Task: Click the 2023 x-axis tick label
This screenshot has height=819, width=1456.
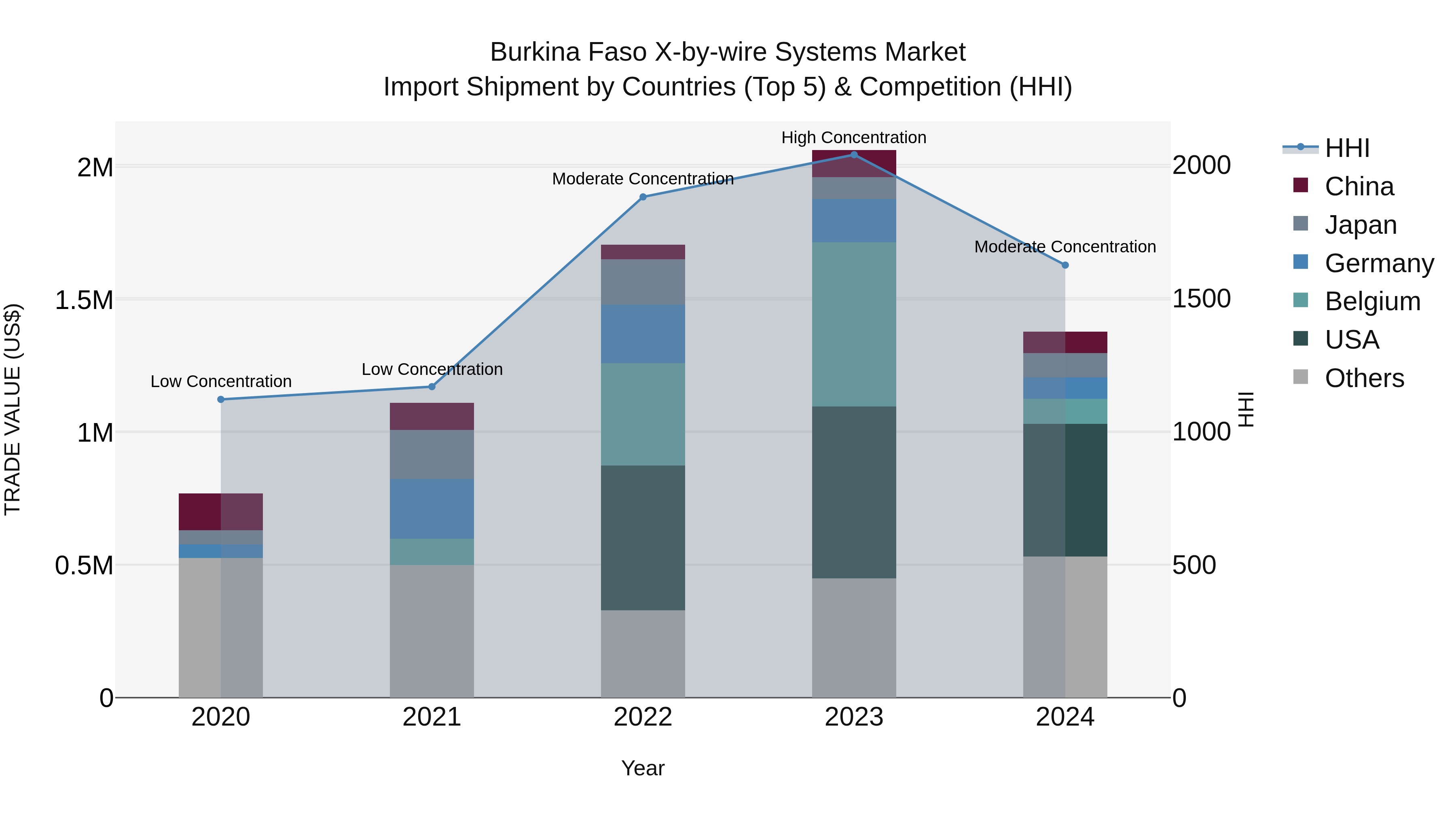Action: tap(854, 717)
